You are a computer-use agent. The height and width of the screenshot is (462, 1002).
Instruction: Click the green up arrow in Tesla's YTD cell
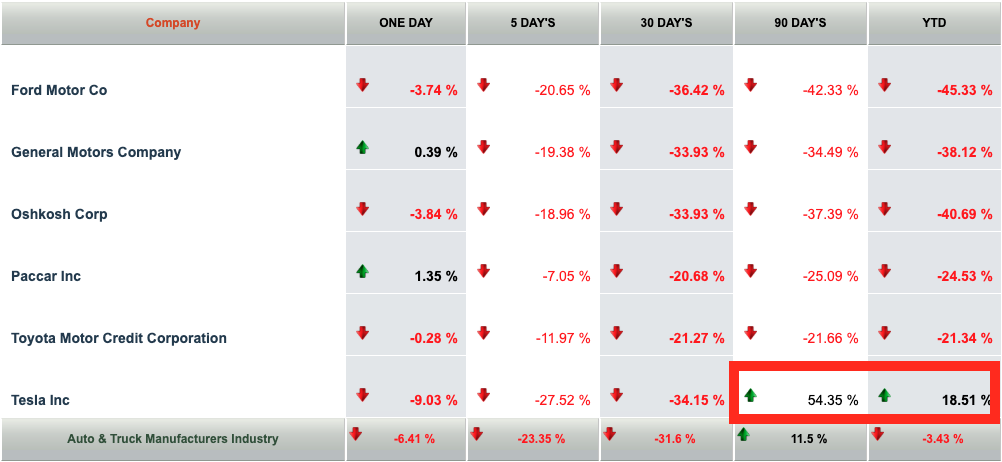coord(884,395)
